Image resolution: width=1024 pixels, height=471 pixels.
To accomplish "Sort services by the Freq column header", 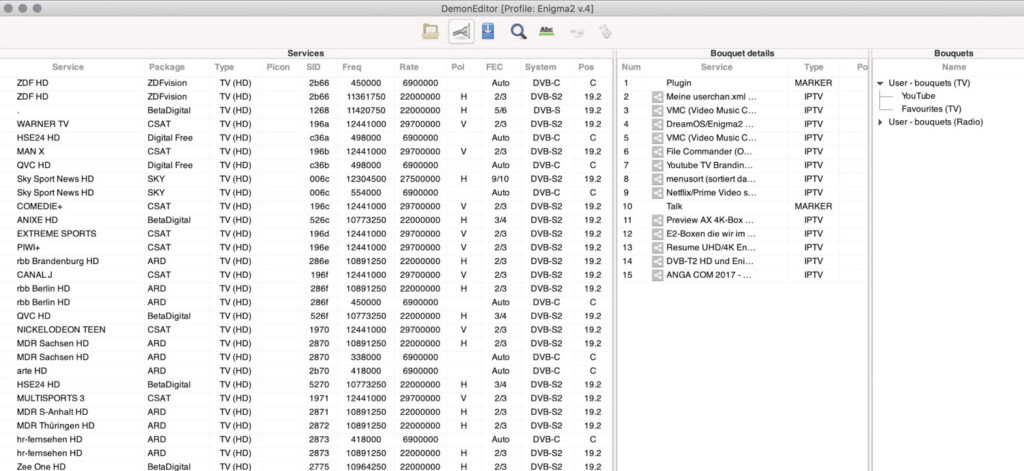I will [351, 67].
